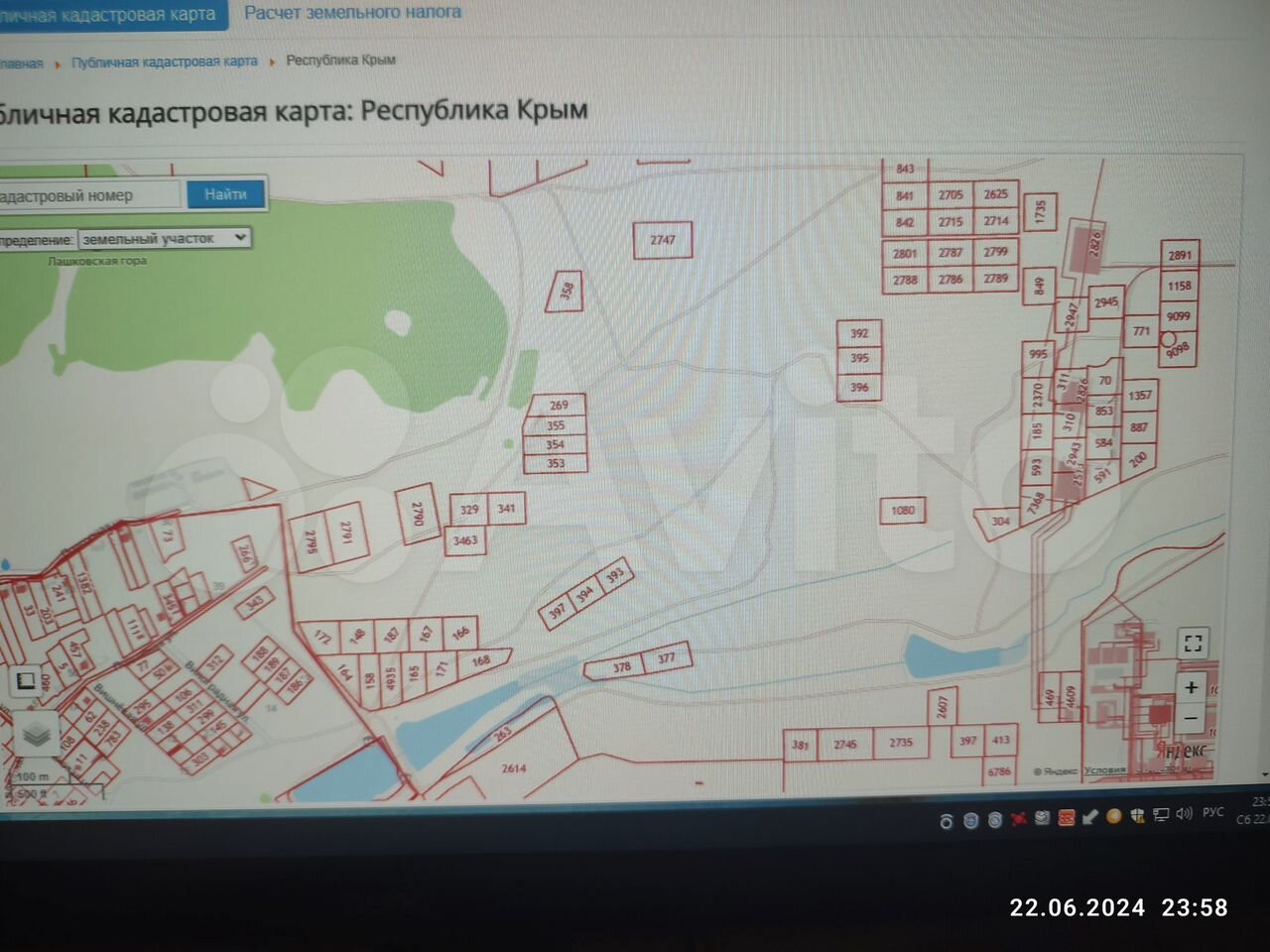This screenshot has width=1270, height=952.
Task: Click the page scrollbar down arrow
Action: click(1263, 774)
